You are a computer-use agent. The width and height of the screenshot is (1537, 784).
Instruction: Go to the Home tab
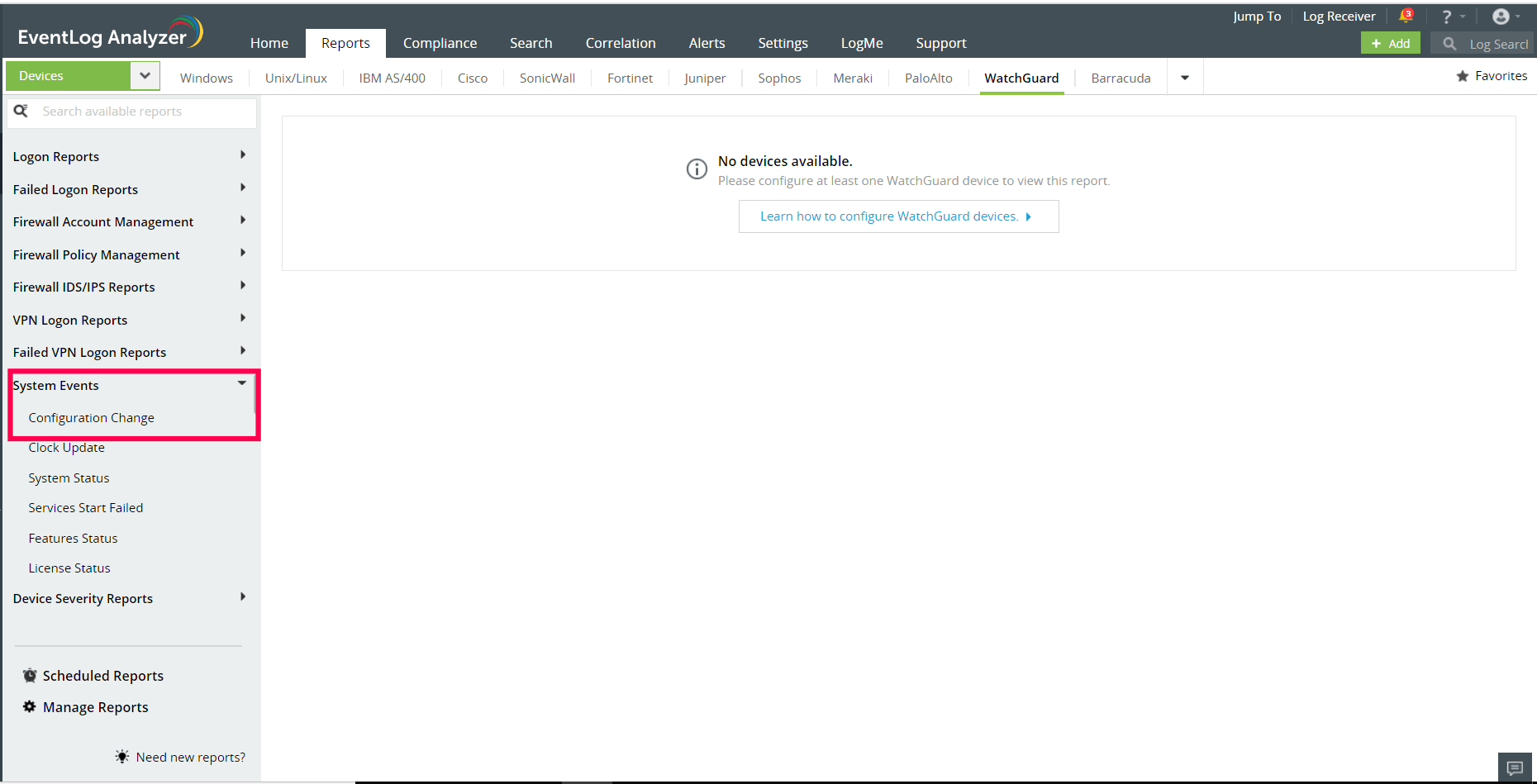(x=269, y=43)
